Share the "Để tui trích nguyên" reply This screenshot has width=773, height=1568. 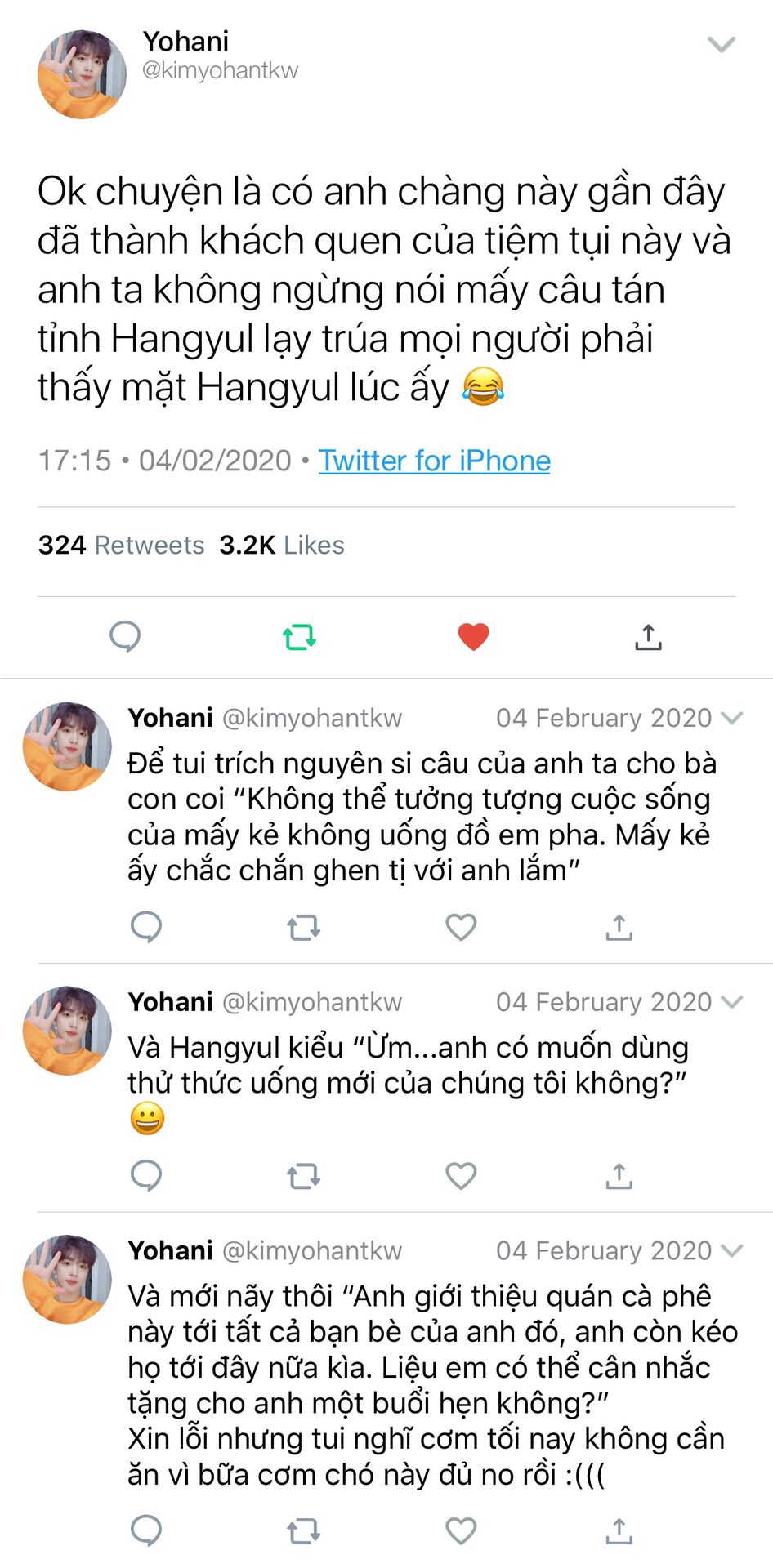(x=619, y=927)
